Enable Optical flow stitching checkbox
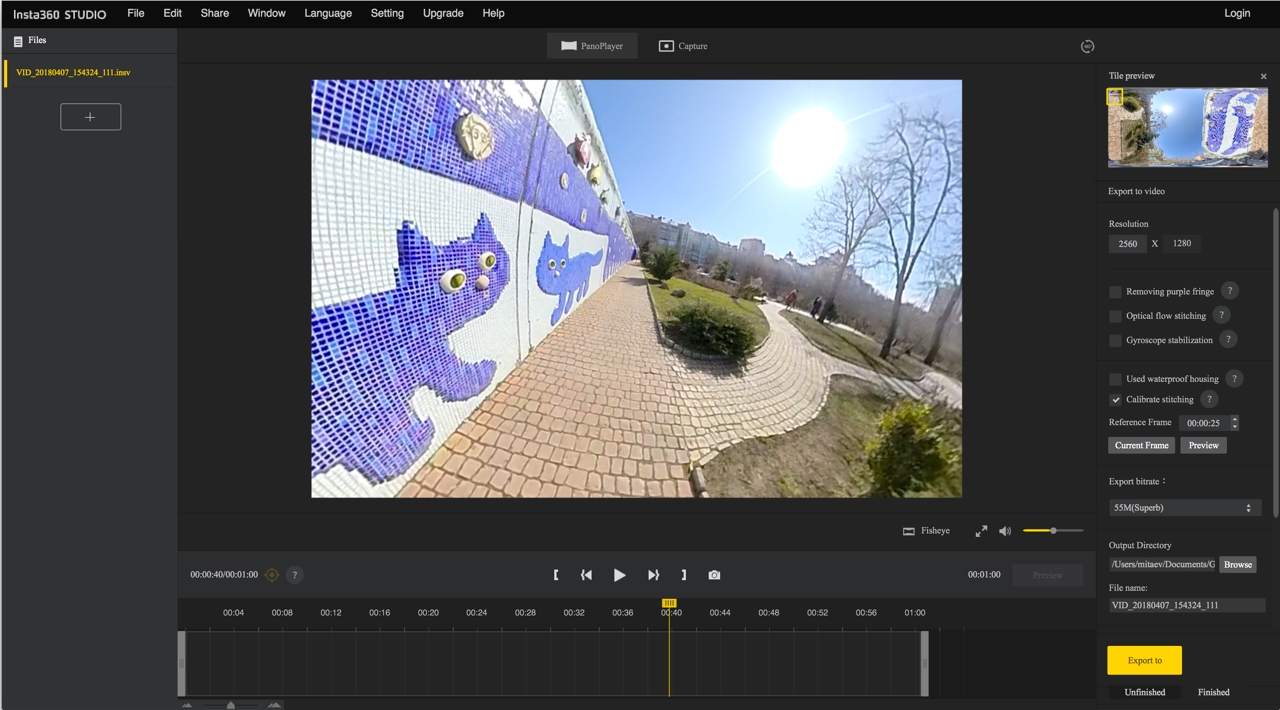The width and height of the screenshot is (1280, 710). point(1115,316)
